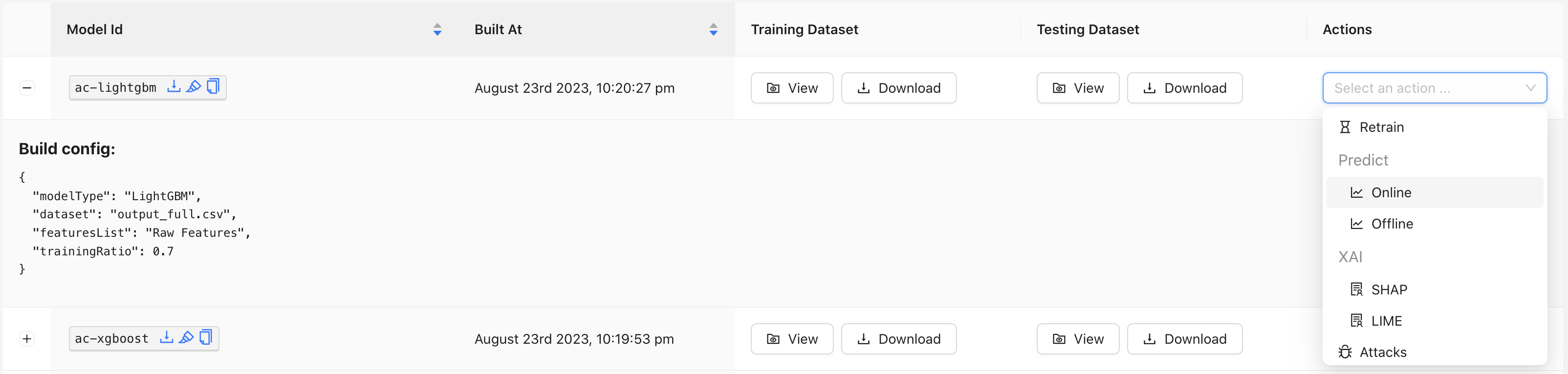Screen dimensions: 1568x374
Task: View ac-lightgbm training dataset
Action: (x=791, y=88)
